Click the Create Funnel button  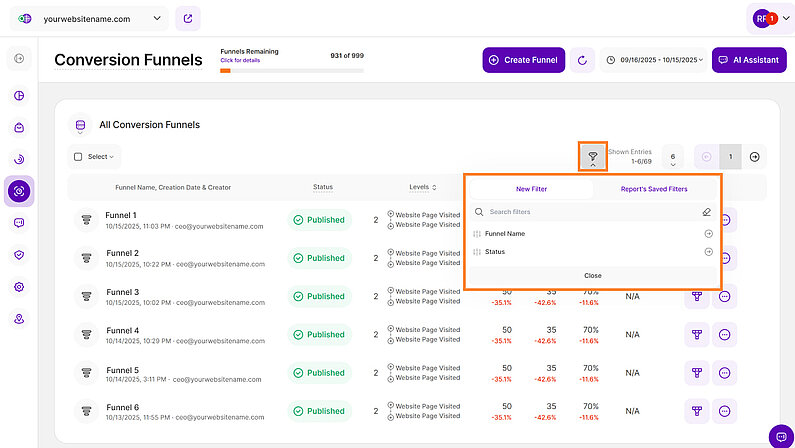523,60
